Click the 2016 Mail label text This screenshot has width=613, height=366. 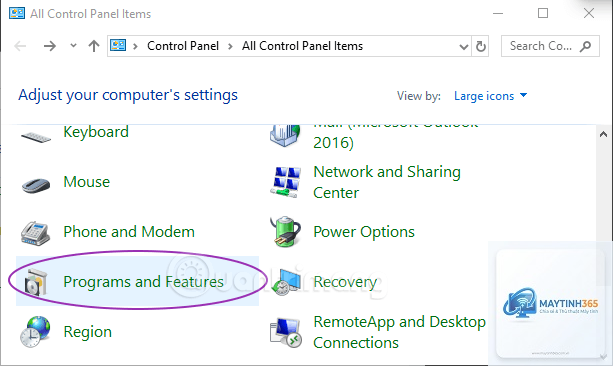point(333,143)
